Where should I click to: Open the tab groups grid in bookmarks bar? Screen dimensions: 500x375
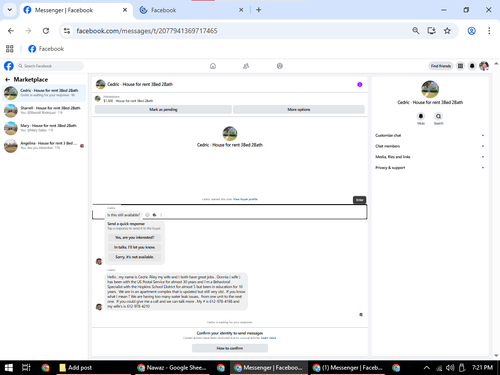click(10, 49)
